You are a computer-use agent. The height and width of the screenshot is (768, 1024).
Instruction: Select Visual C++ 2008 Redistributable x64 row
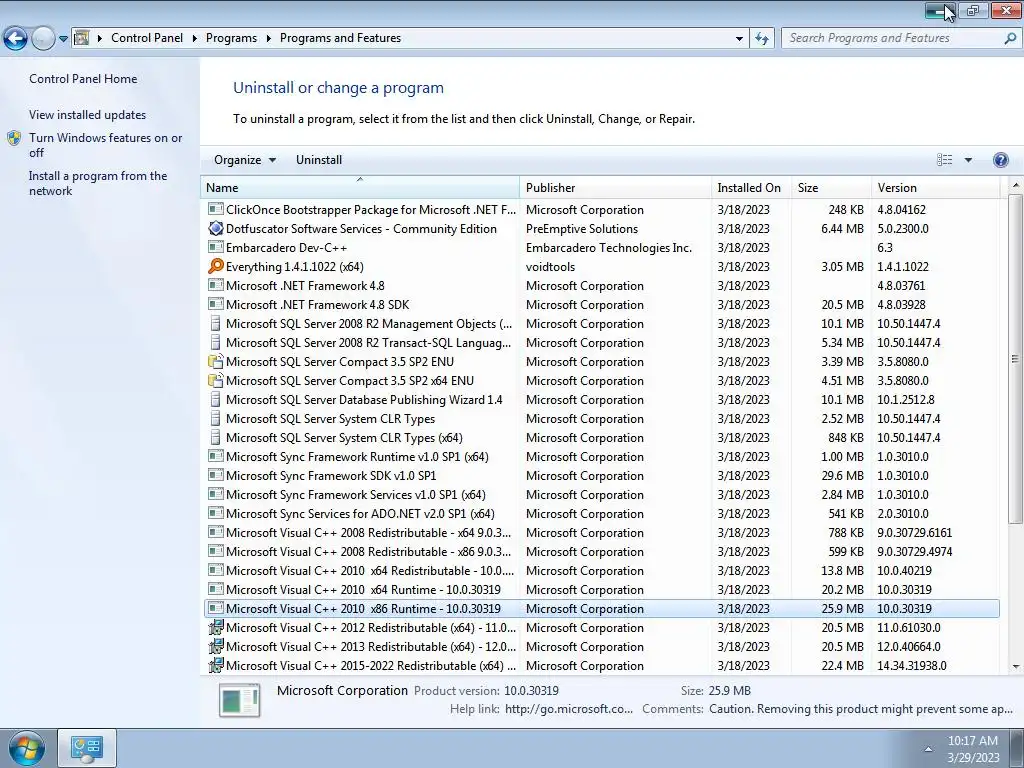[x=601, y=532]
